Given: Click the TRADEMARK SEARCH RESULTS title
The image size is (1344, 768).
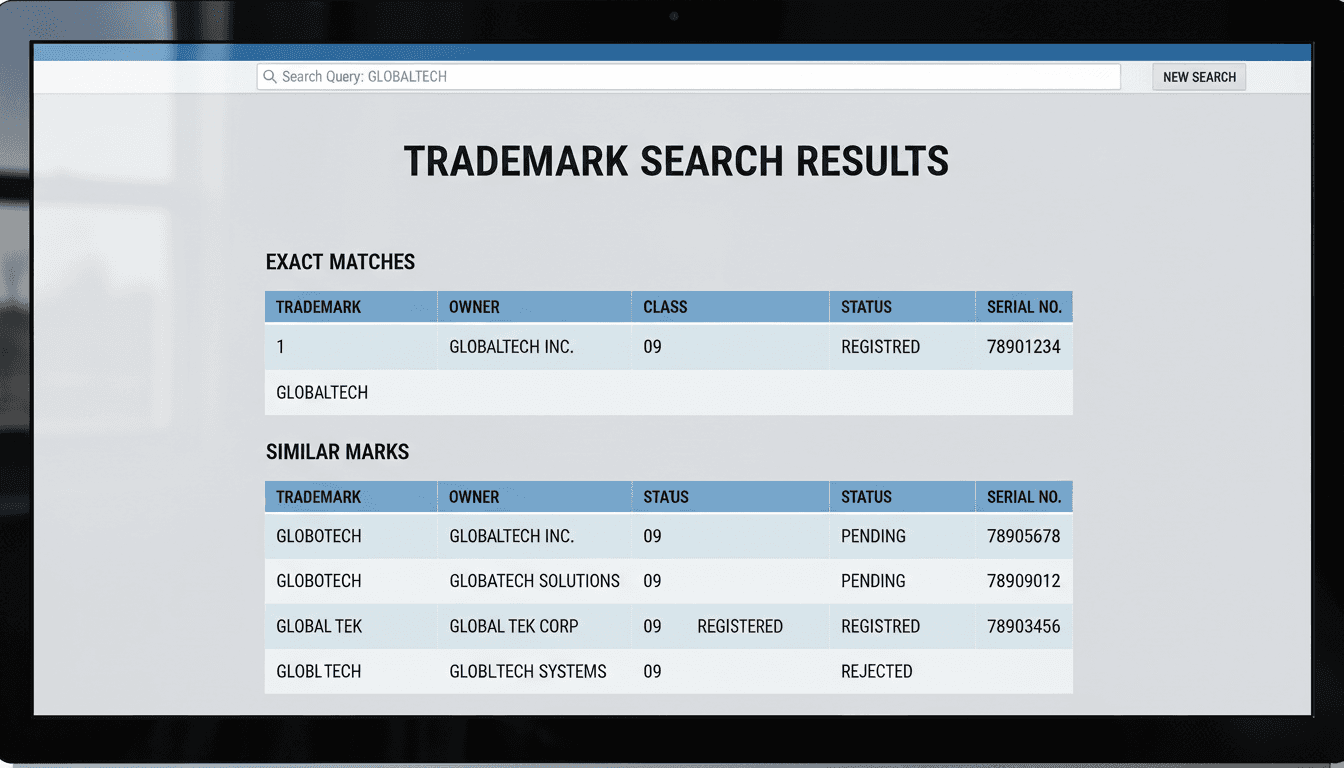Looking at the screenshot, I should 676,162.
